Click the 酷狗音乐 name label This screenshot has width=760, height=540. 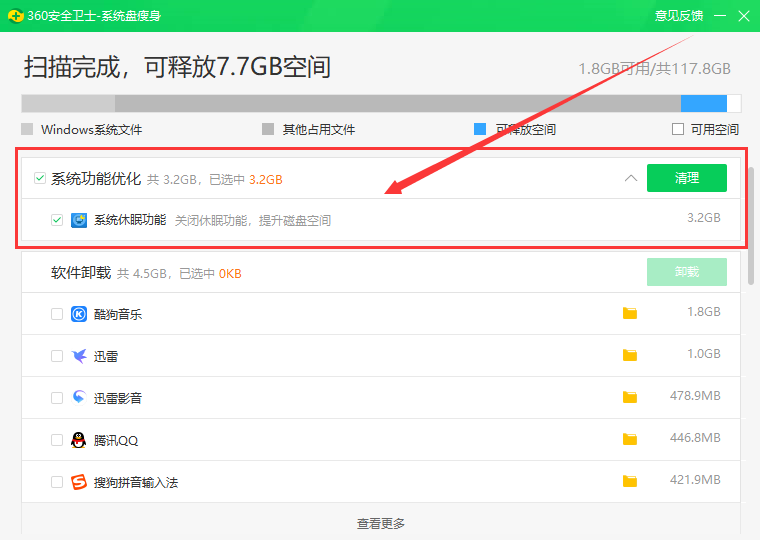[118, 315]
